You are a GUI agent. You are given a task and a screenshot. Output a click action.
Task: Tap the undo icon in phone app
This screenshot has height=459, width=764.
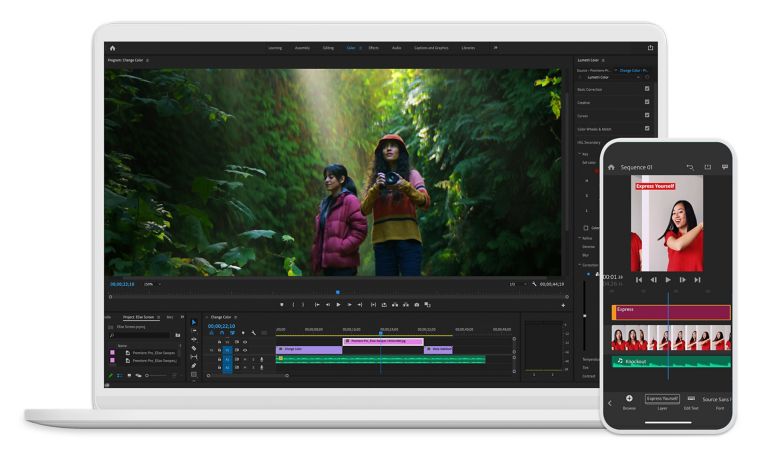[x=689, y=167]
